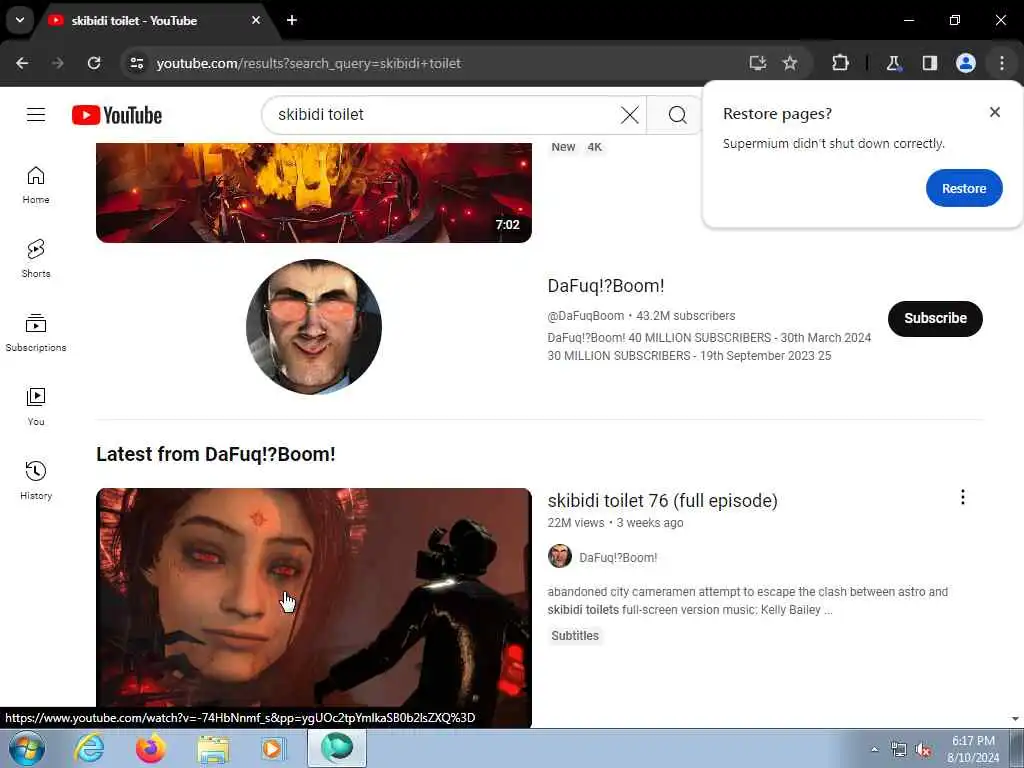Image resolution: width=1024 pixels, height=768 pixels.
Task: Select the Supermium browser taskbar button
Action: (x=337, y=748)
